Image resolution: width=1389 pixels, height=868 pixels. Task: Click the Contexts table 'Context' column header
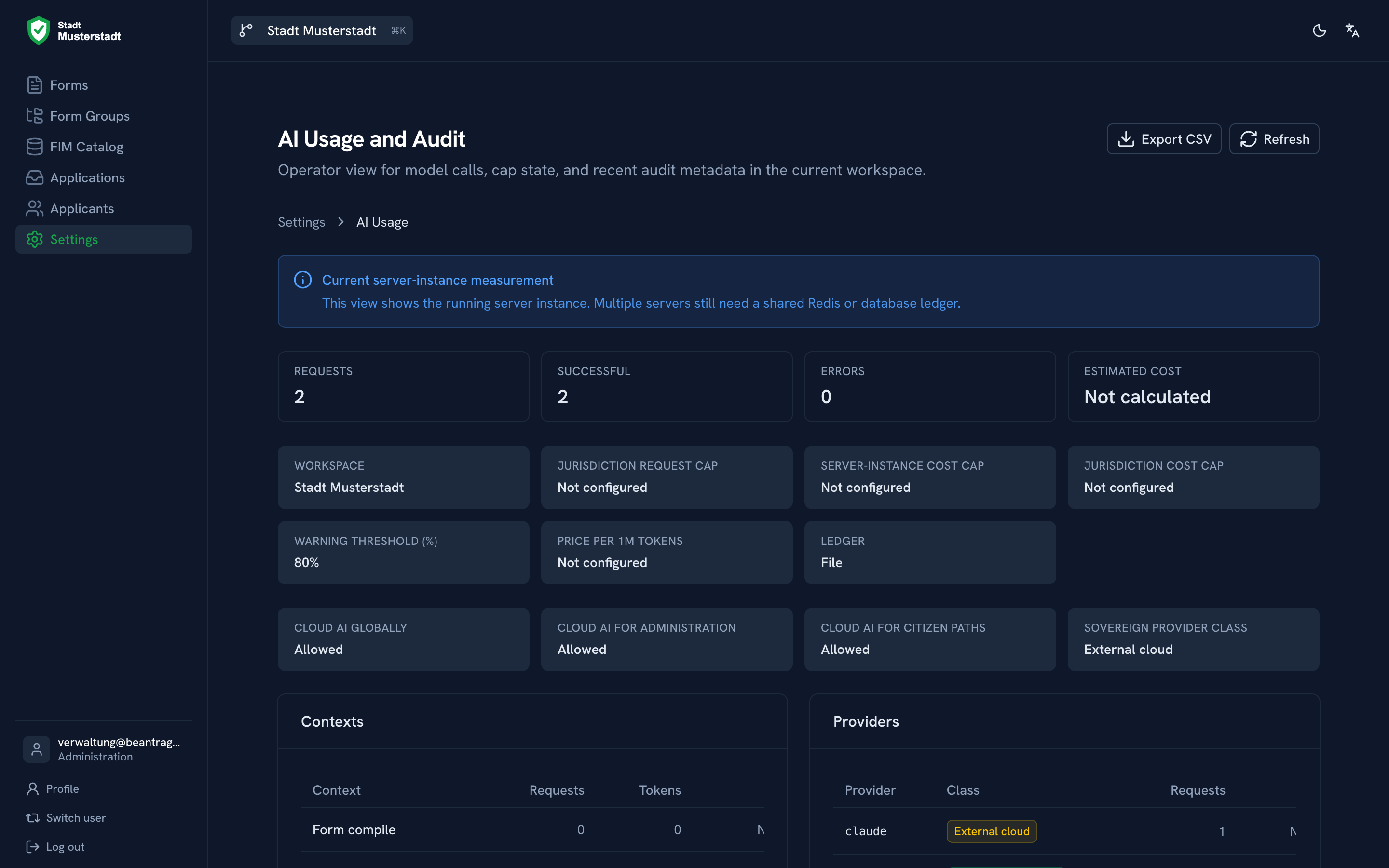pos(336,790)
